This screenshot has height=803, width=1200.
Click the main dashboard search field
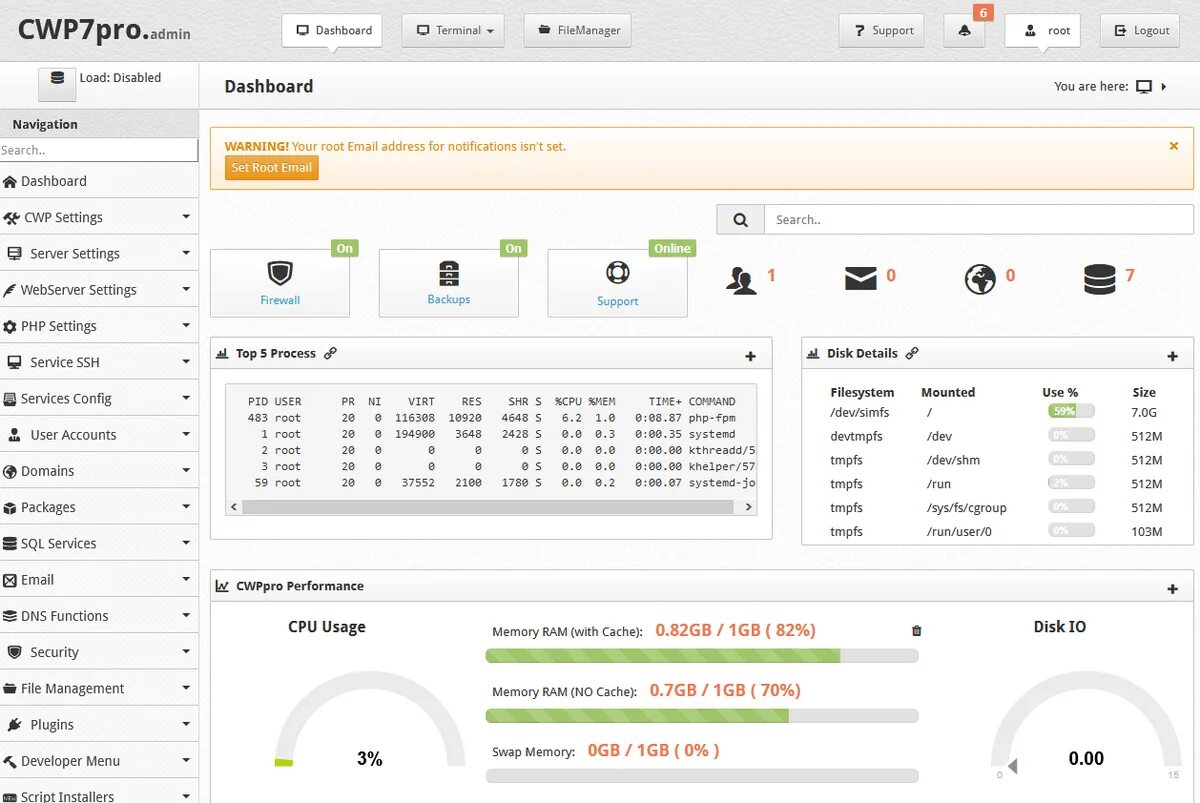coord(978,219)
